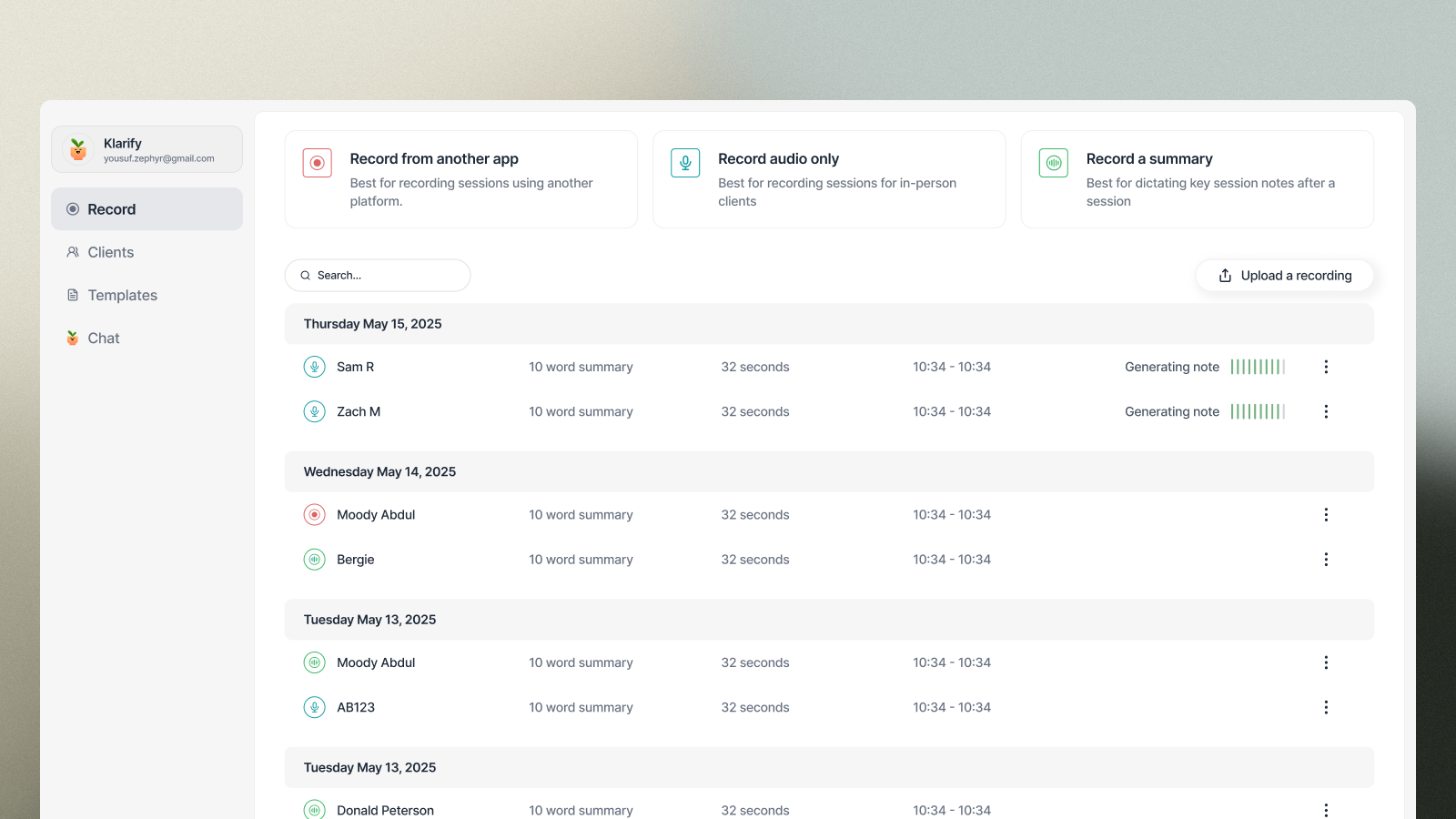Click the upload arrow icon on Upload a recording

point(1225,276)
